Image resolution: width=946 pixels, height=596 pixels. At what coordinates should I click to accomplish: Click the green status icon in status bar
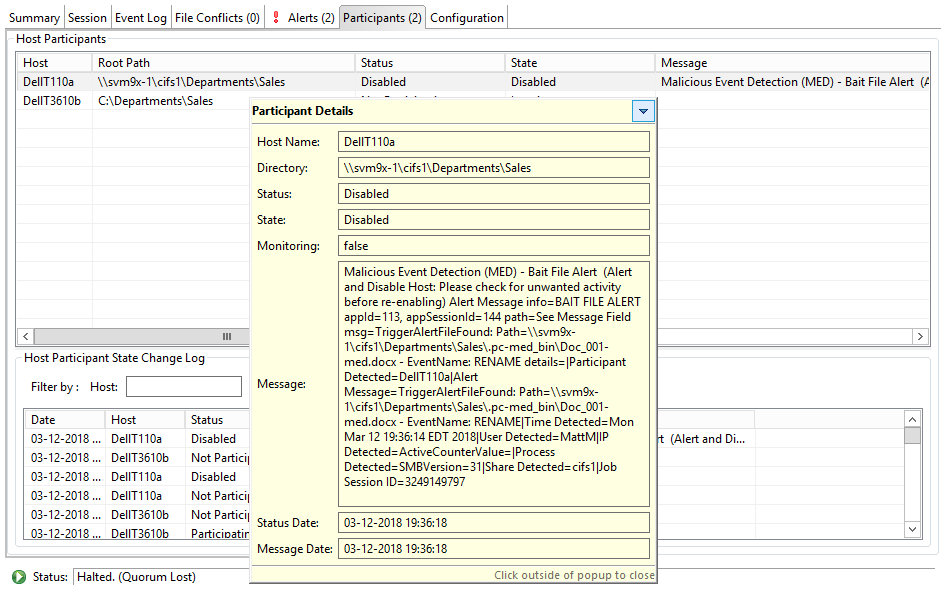(19, 577)
